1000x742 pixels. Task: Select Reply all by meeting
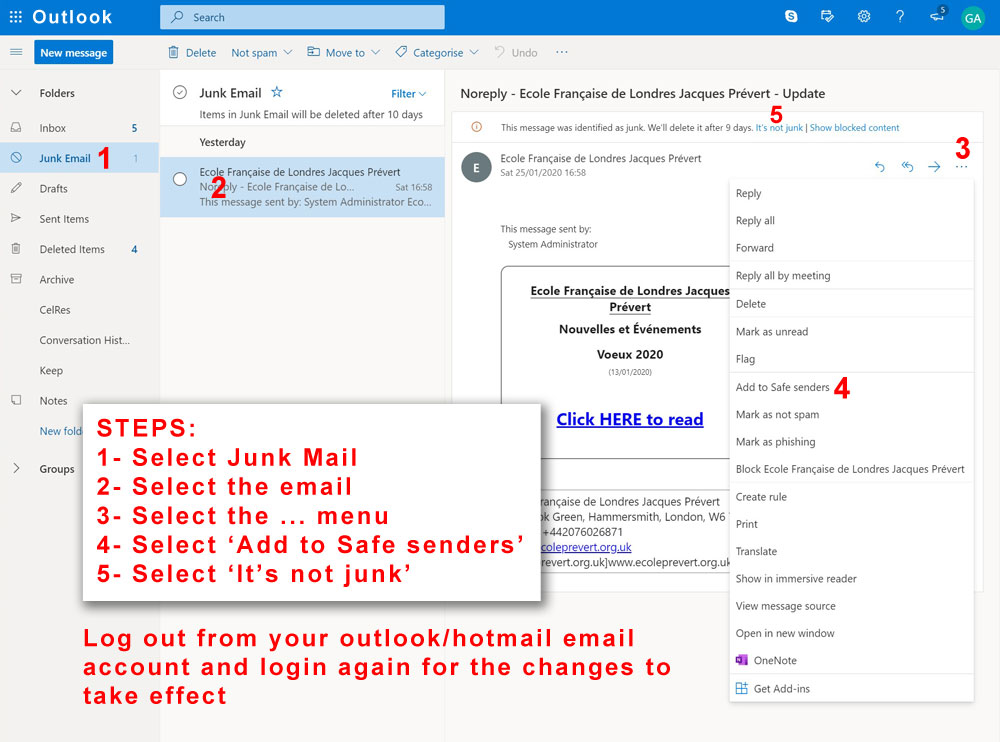click(851, 276)
